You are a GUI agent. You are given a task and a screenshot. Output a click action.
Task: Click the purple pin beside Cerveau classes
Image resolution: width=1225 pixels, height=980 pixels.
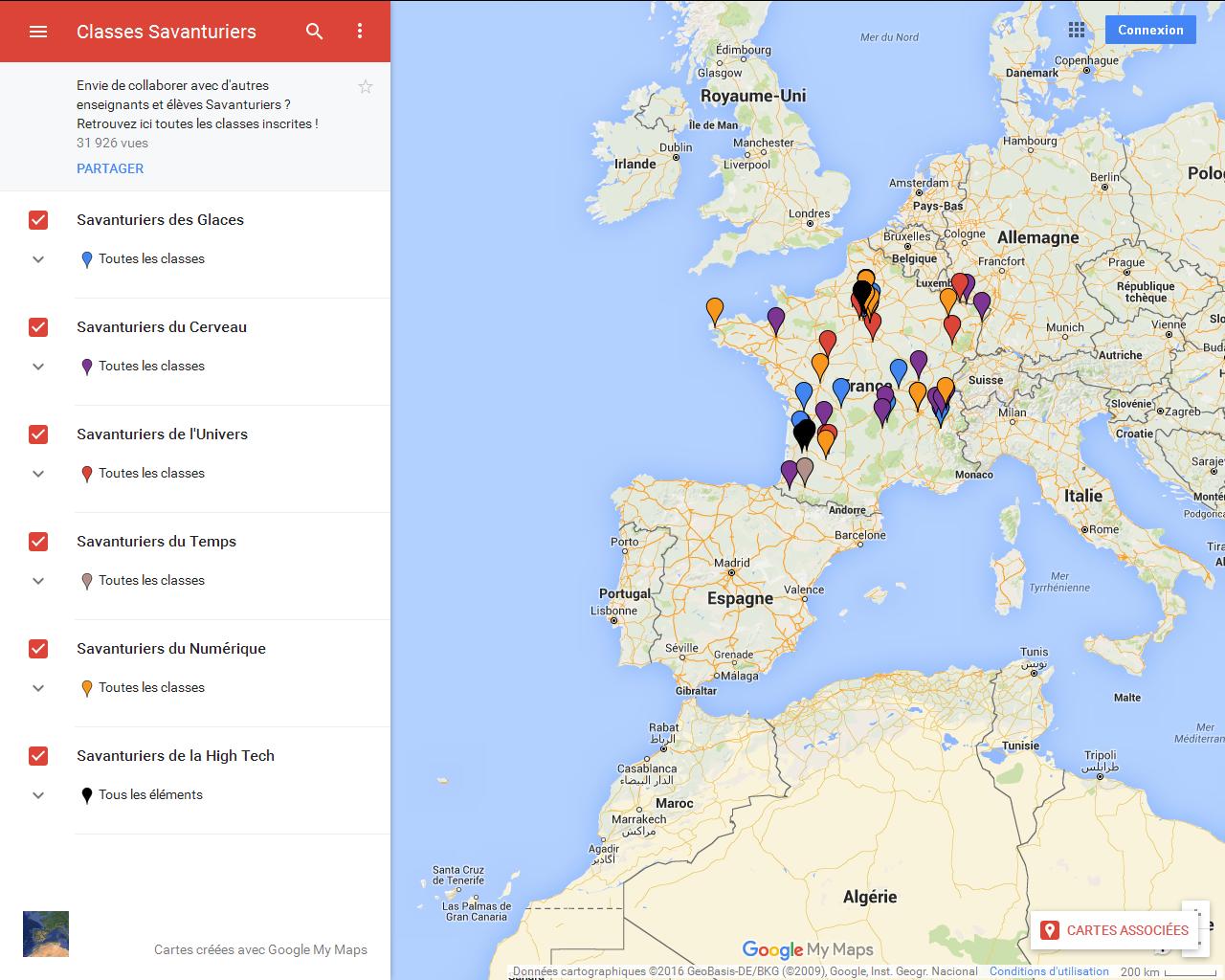[x=87, y=367]
